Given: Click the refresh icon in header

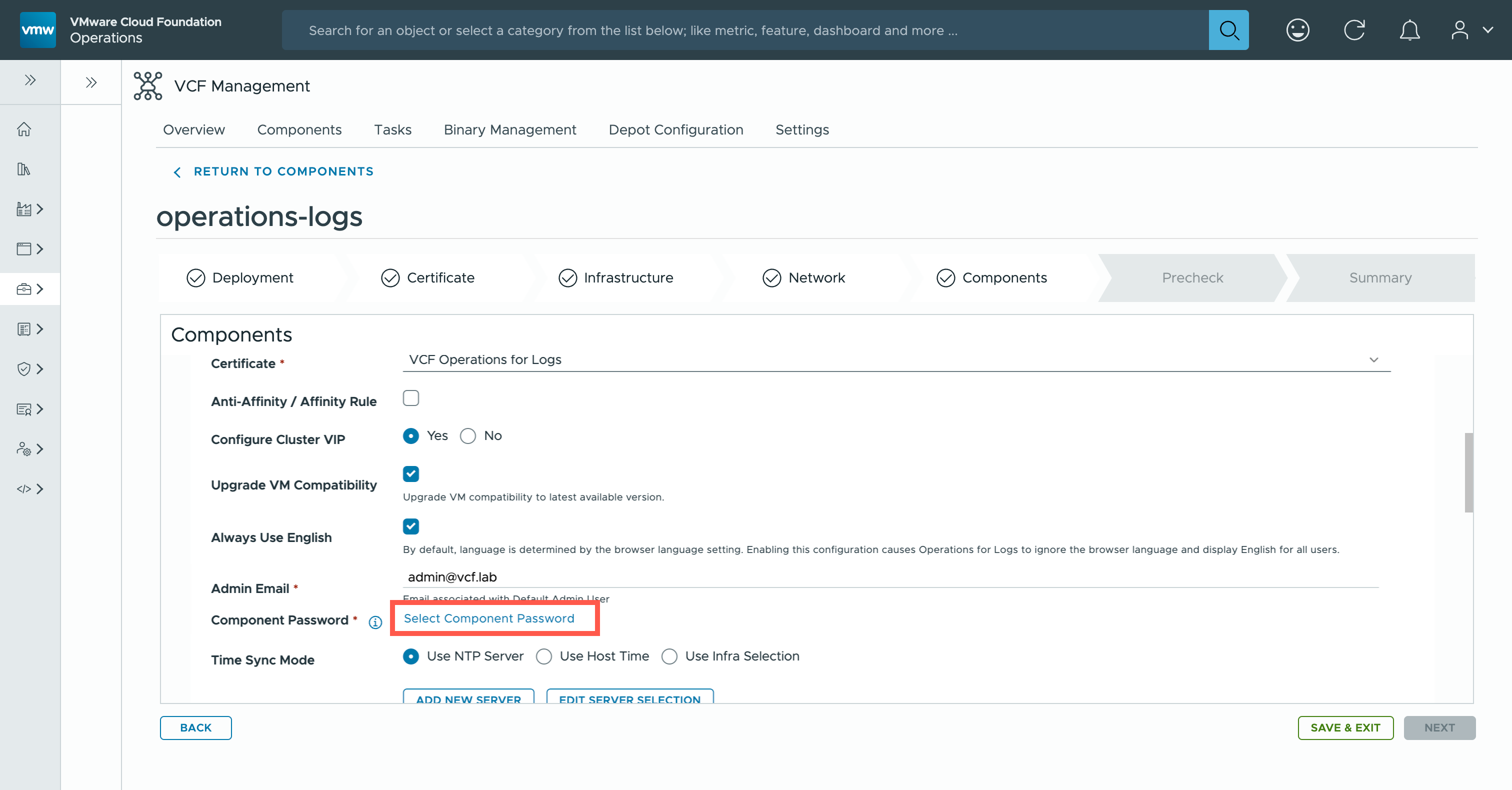Looking at the screenshot, I should click(x=1354, y=30).
